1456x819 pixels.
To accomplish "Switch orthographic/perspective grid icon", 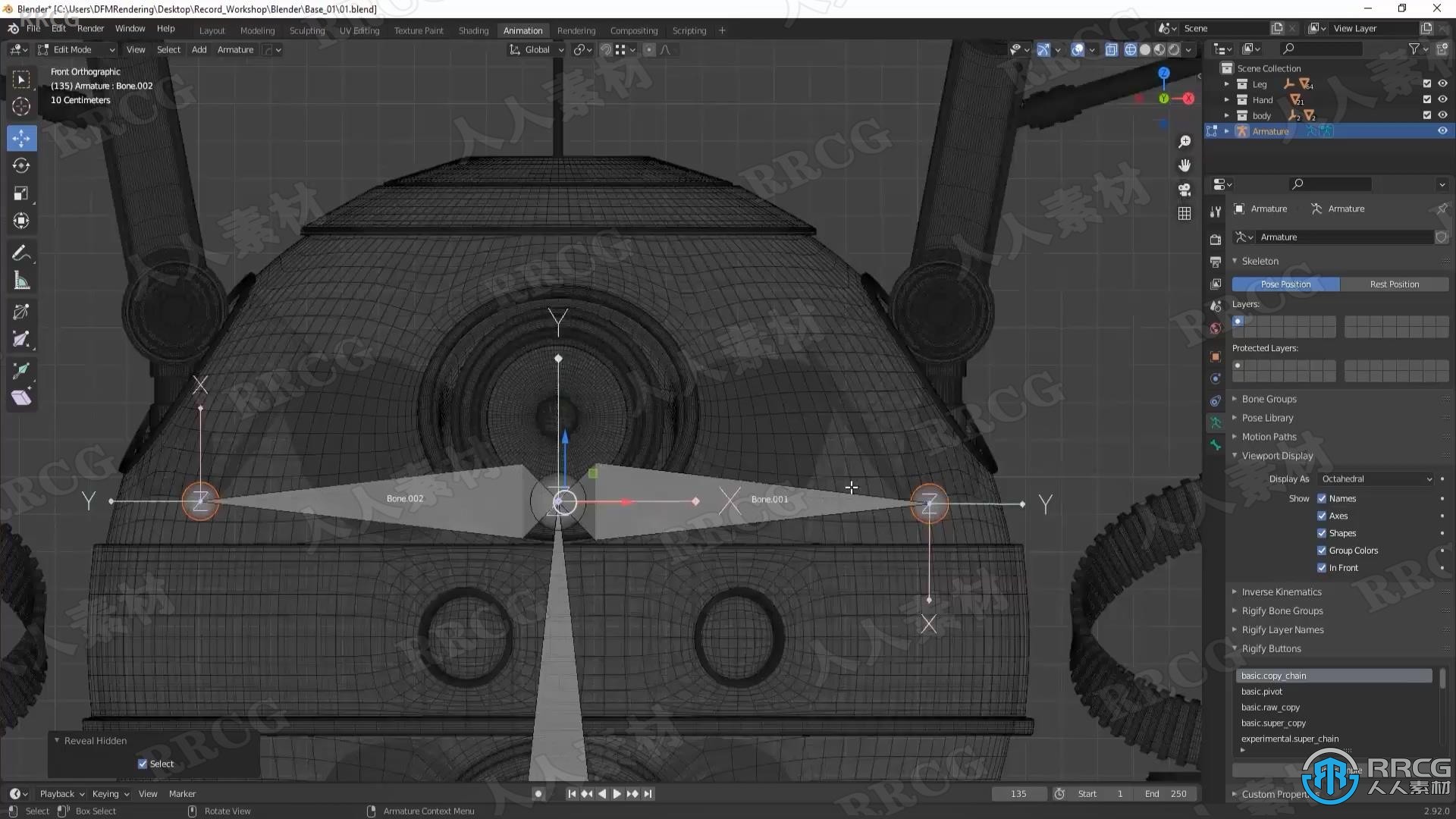I will click(1185, 213).
